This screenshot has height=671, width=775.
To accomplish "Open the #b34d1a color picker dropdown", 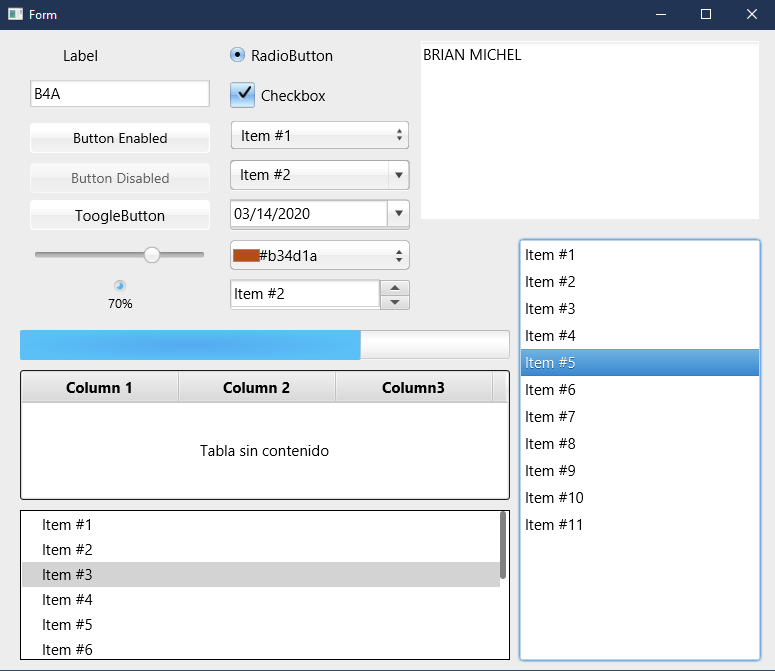I will pyautogui.click(x=320, y=255).
